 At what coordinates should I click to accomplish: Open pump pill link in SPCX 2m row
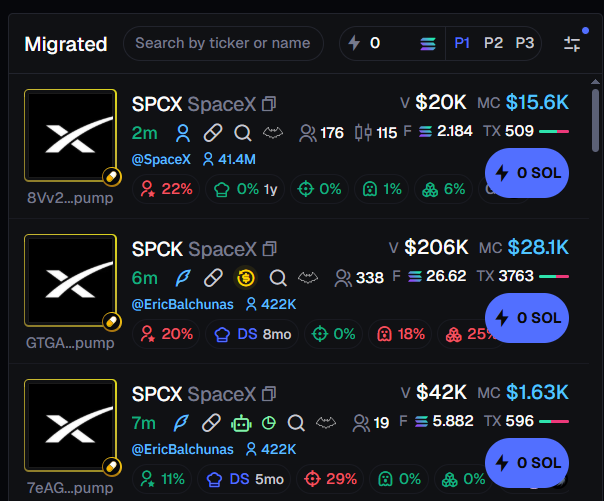[213, 133]
